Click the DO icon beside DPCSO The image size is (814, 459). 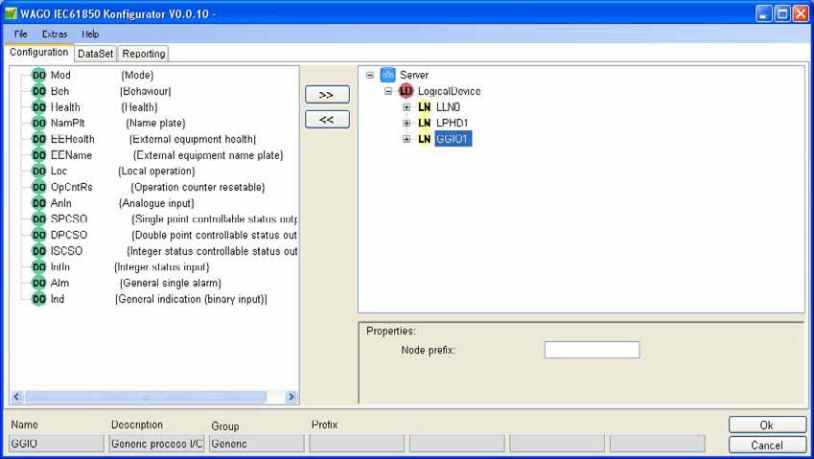(x=39, y=235)
